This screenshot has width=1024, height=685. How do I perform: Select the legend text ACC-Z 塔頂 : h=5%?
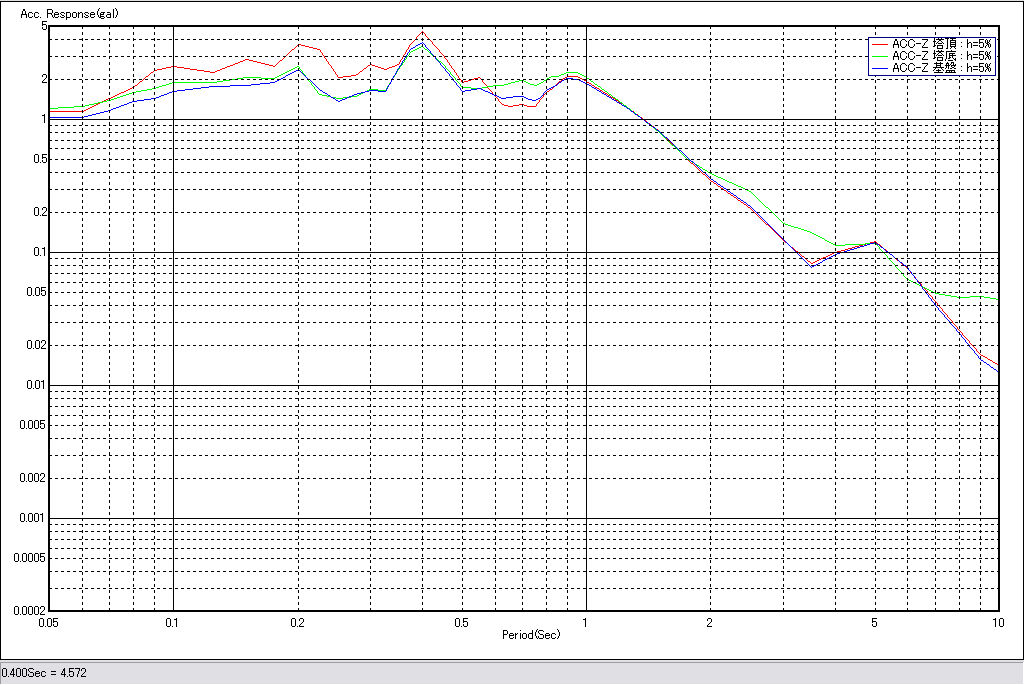(941, 44)
